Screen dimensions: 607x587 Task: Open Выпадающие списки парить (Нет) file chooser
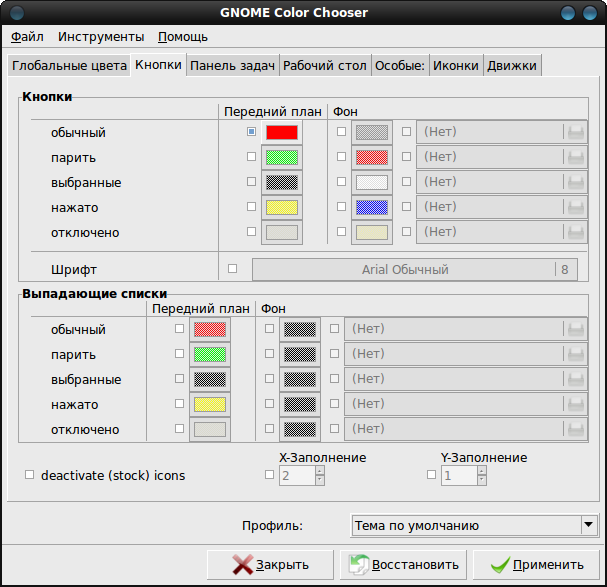[466, 354]
